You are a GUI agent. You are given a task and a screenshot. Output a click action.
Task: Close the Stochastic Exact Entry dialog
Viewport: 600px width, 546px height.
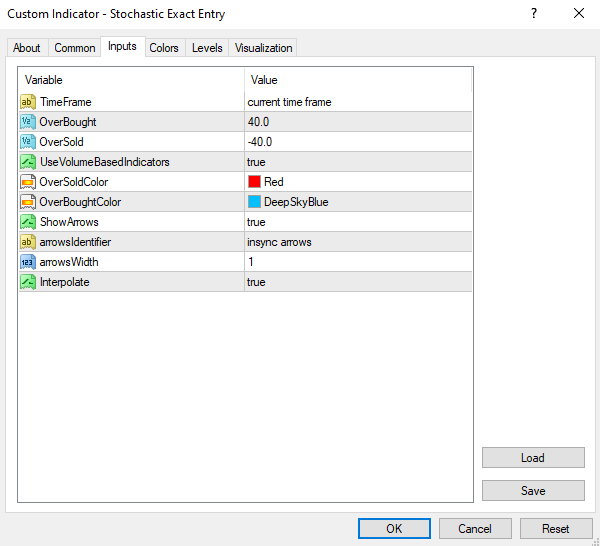coord(579,14)
